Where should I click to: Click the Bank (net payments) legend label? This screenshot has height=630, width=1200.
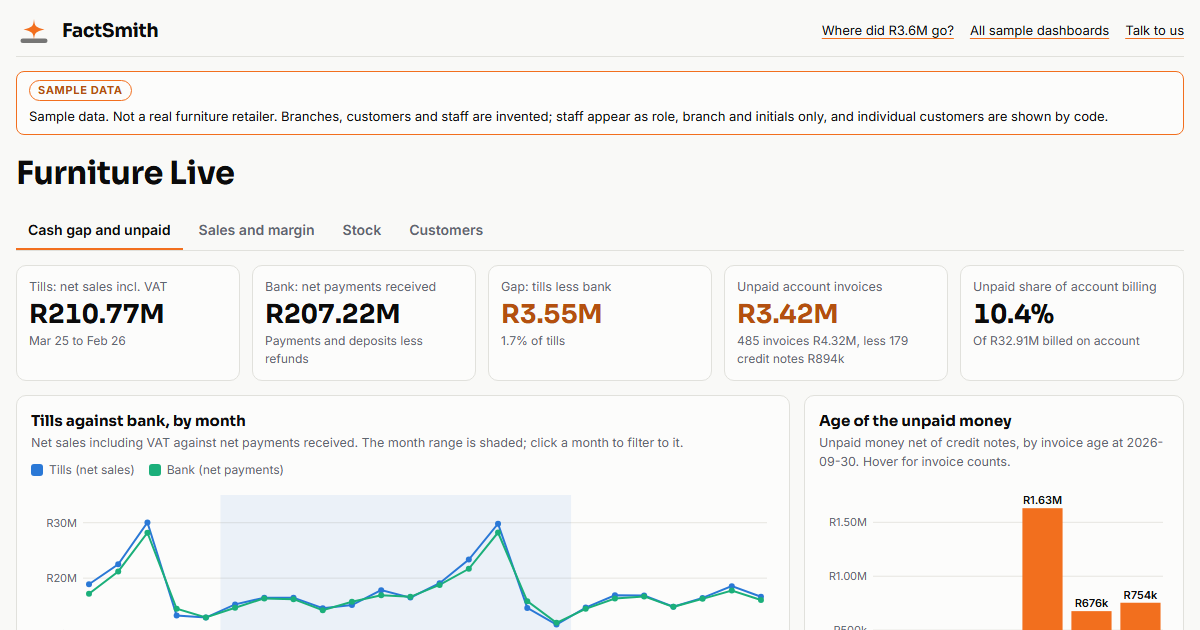pyautogui.click(x=225, y=470)
